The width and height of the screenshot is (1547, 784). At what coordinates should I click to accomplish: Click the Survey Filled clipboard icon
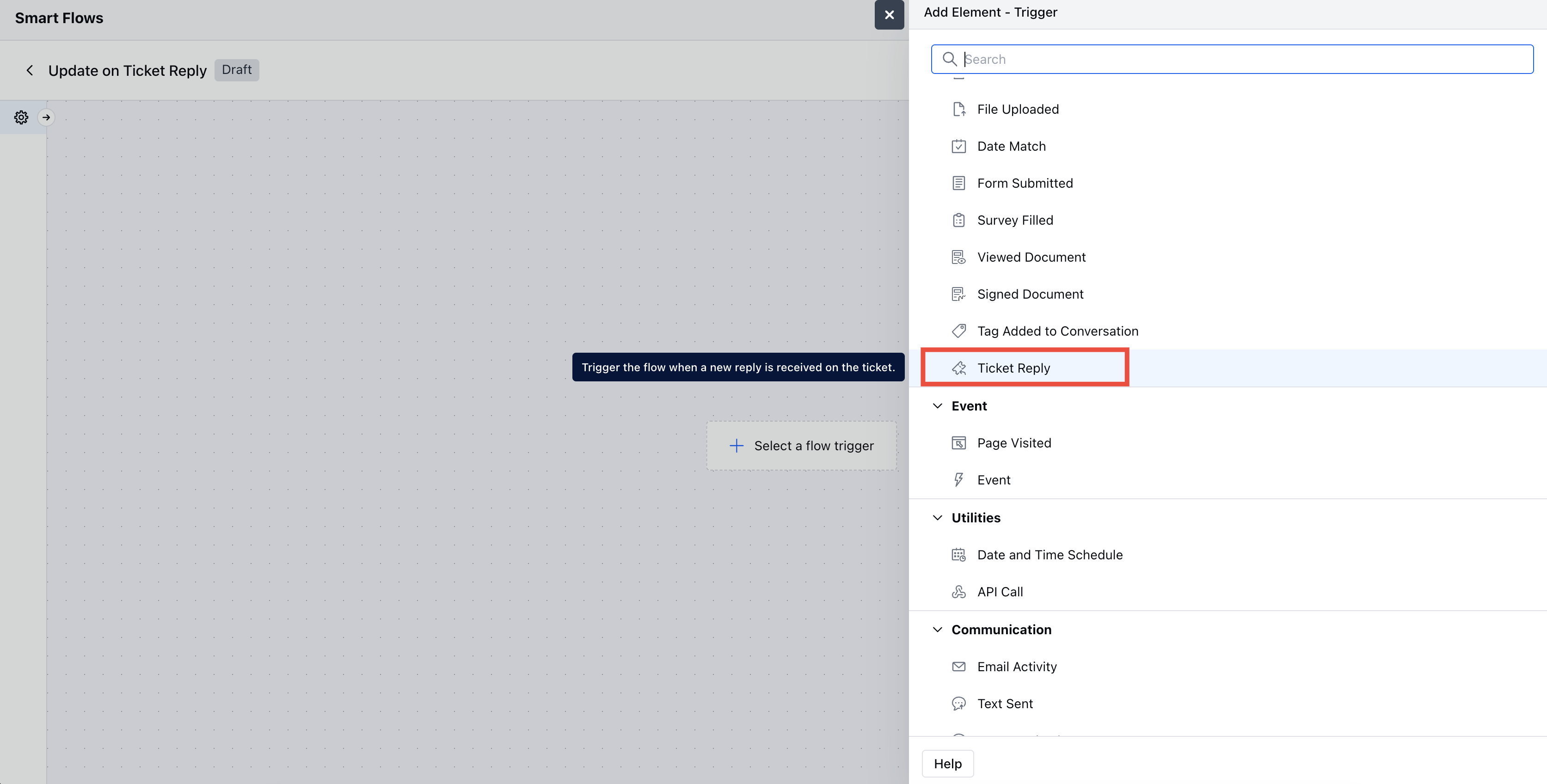coord(959,220)
